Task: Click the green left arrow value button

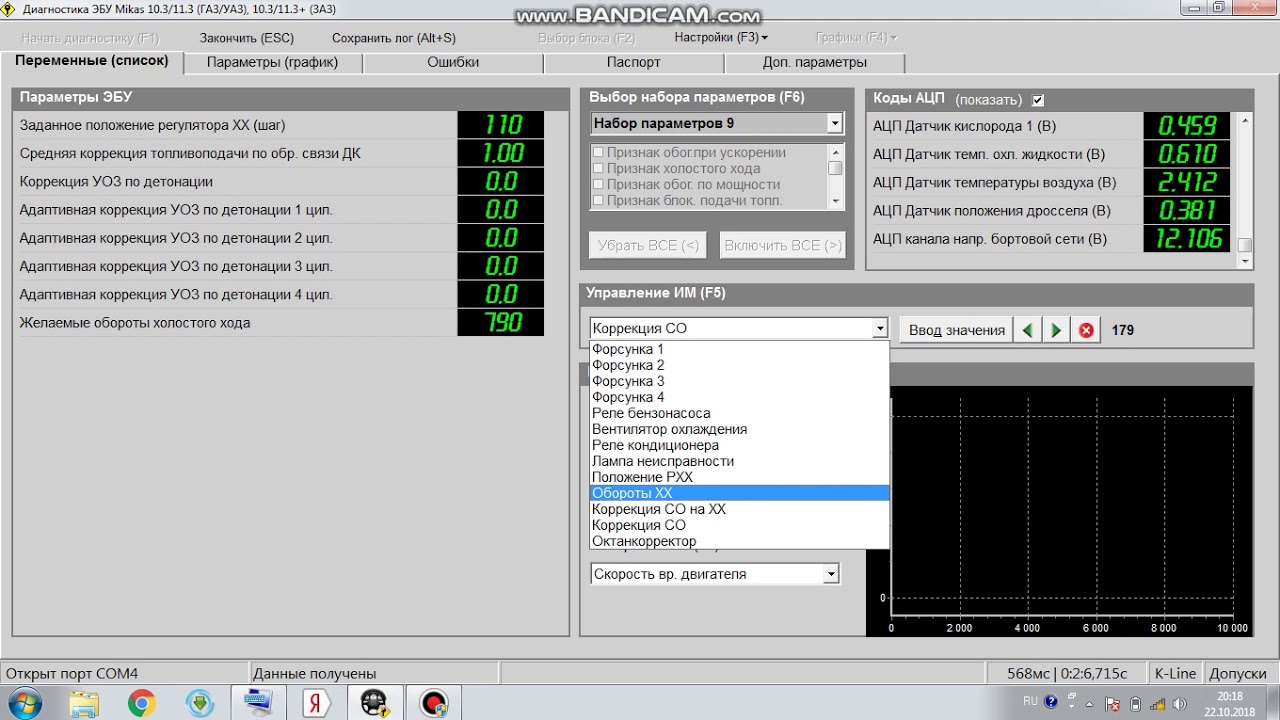Action: coord(1027,330)
